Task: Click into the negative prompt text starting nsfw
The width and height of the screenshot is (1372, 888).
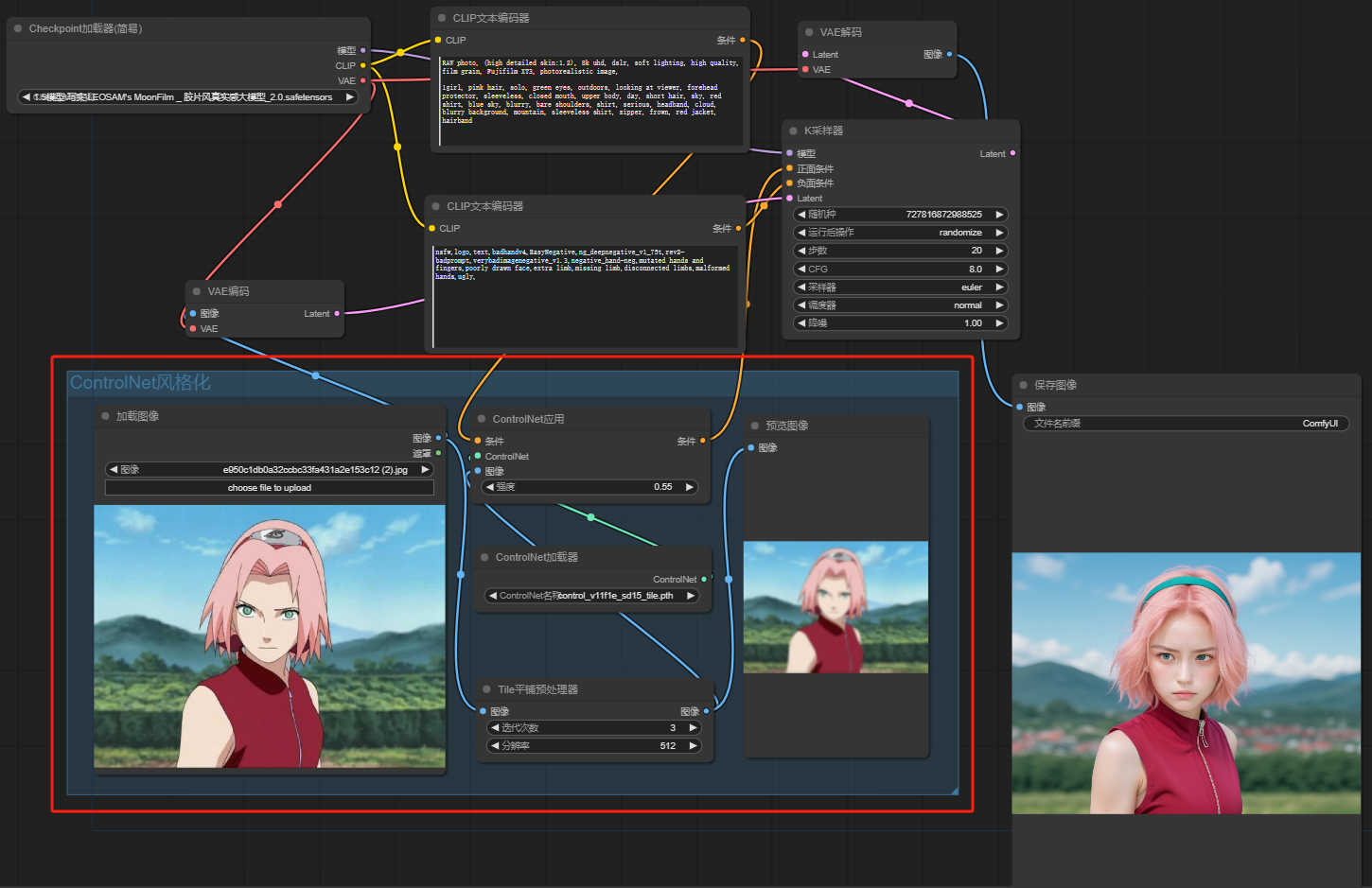Action: click(x=585, y=296)
